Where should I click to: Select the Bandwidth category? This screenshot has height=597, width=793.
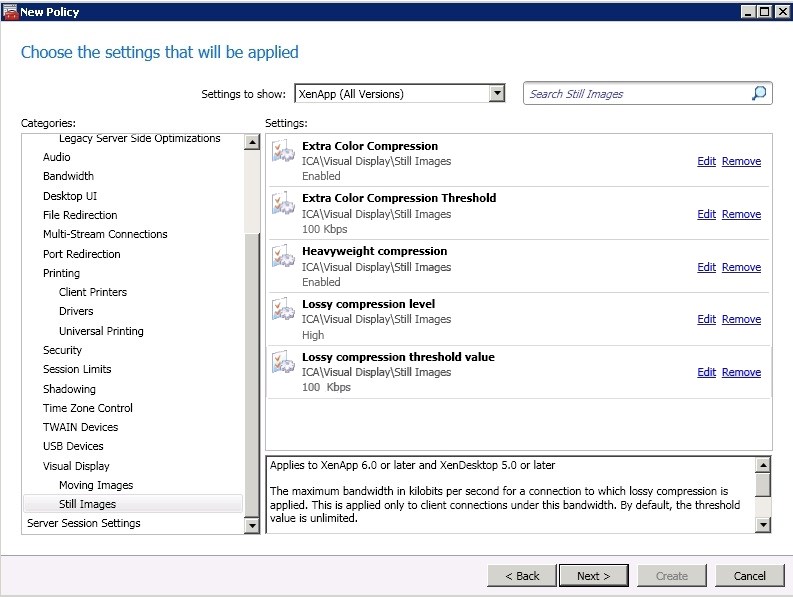(x=68, y=176)
